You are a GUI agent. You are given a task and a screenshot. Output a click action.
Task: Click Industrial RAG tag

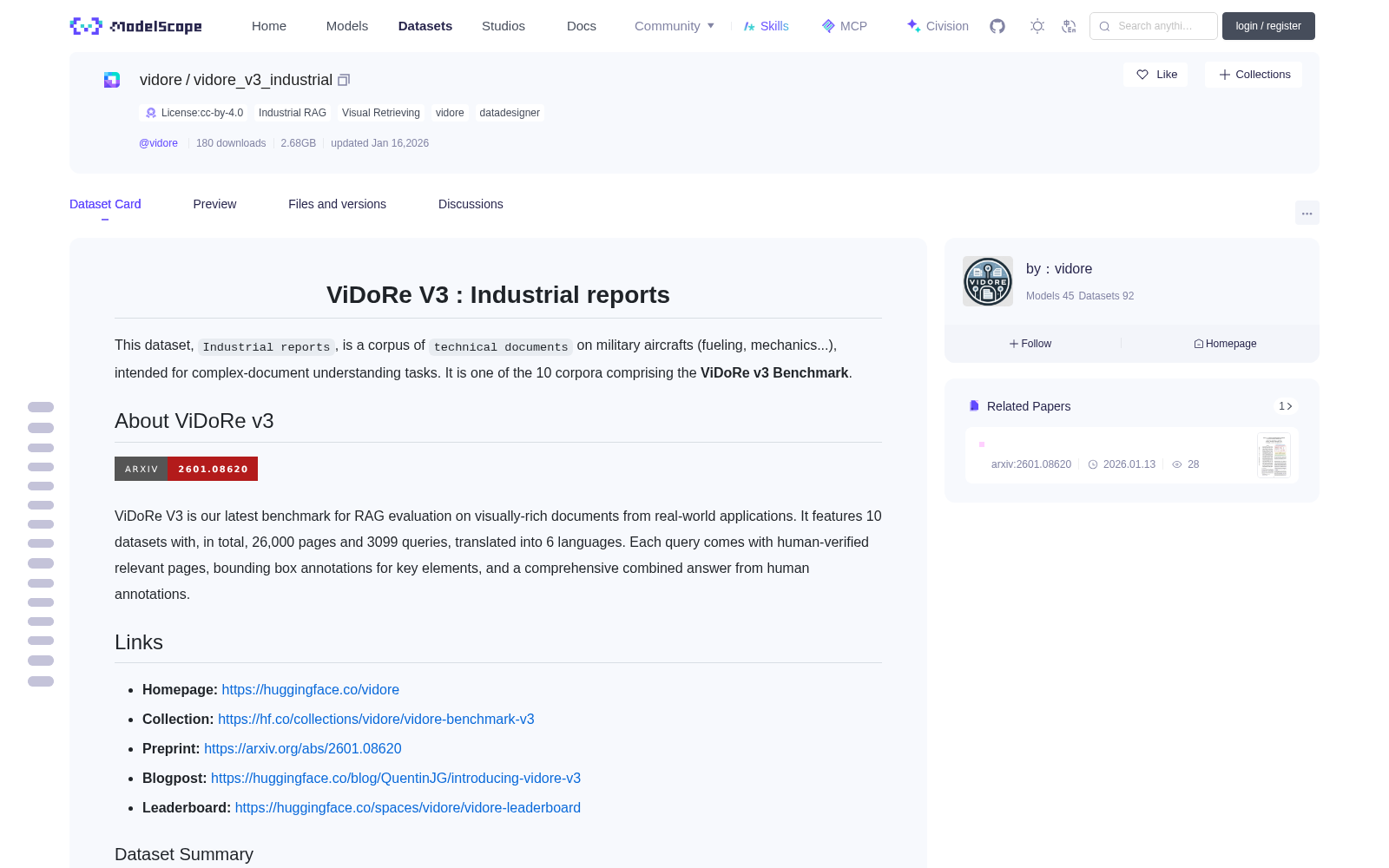[x=293, y=113]
